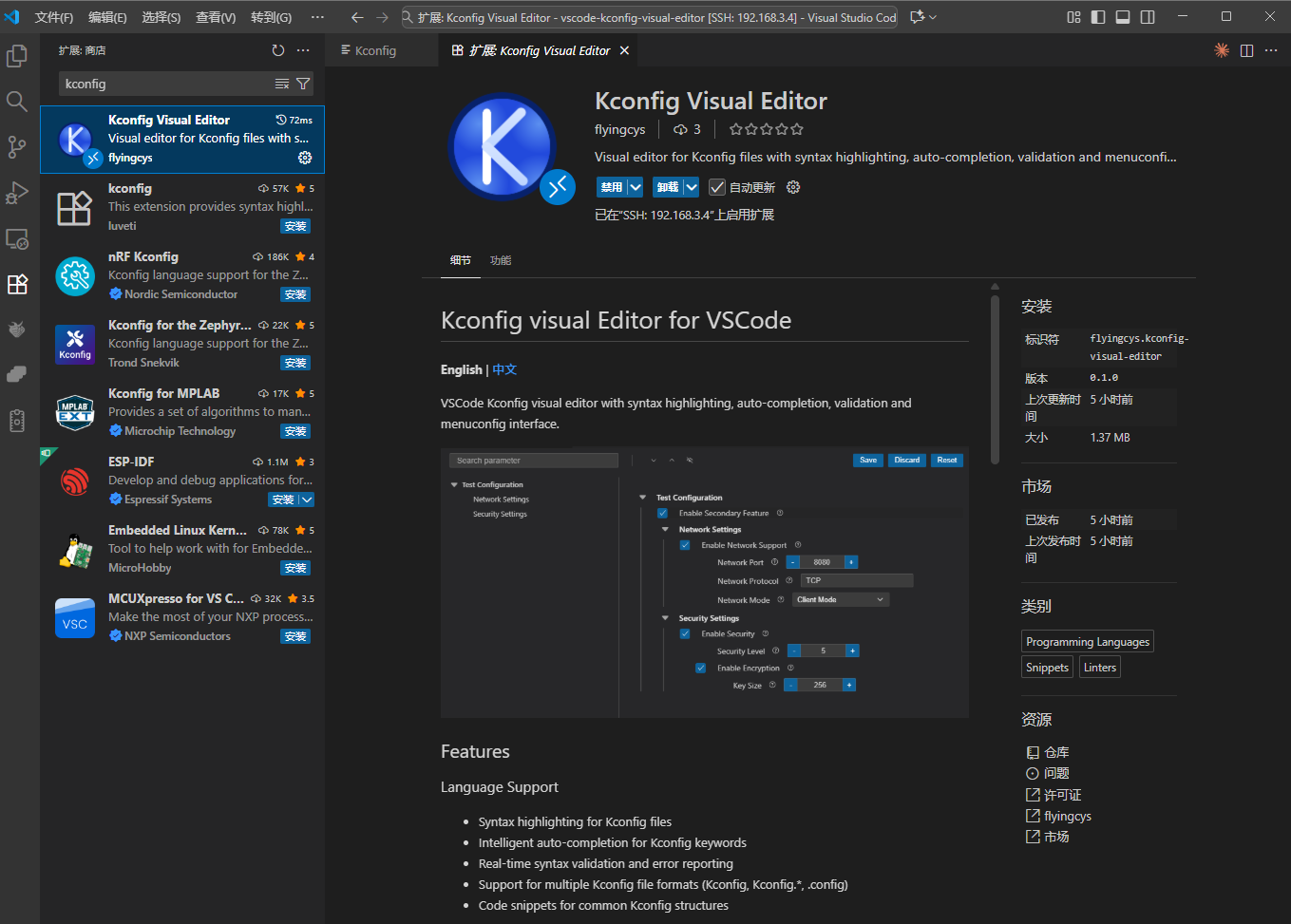Open the Remote Explorer view
Screen dimensions: 1291x924
[17, 238]
